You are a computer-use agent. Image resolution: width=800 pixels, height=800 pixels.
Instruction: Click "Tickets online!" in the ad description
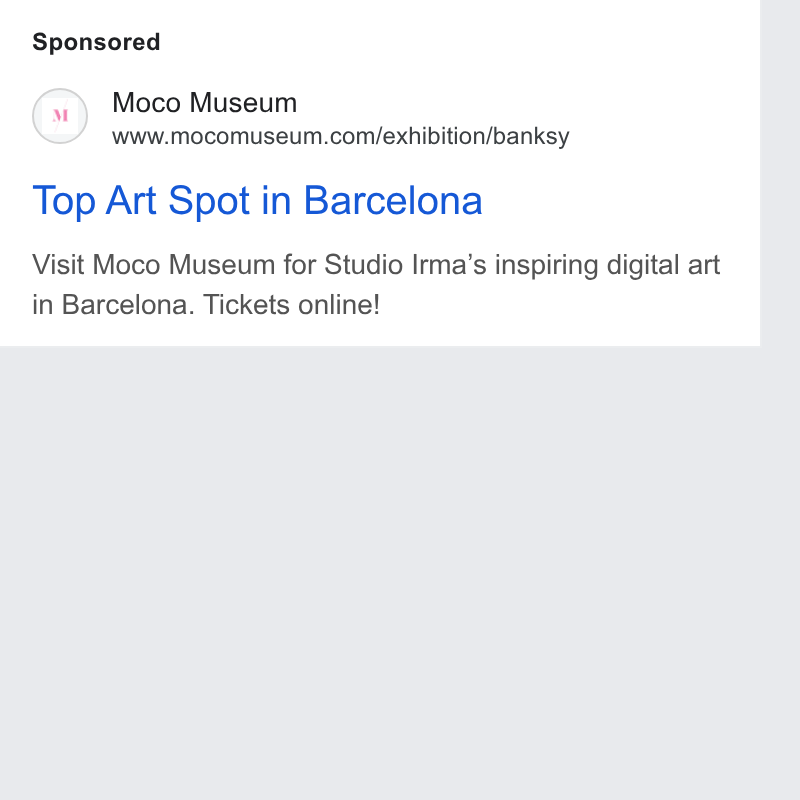click(x=291, y=305)
